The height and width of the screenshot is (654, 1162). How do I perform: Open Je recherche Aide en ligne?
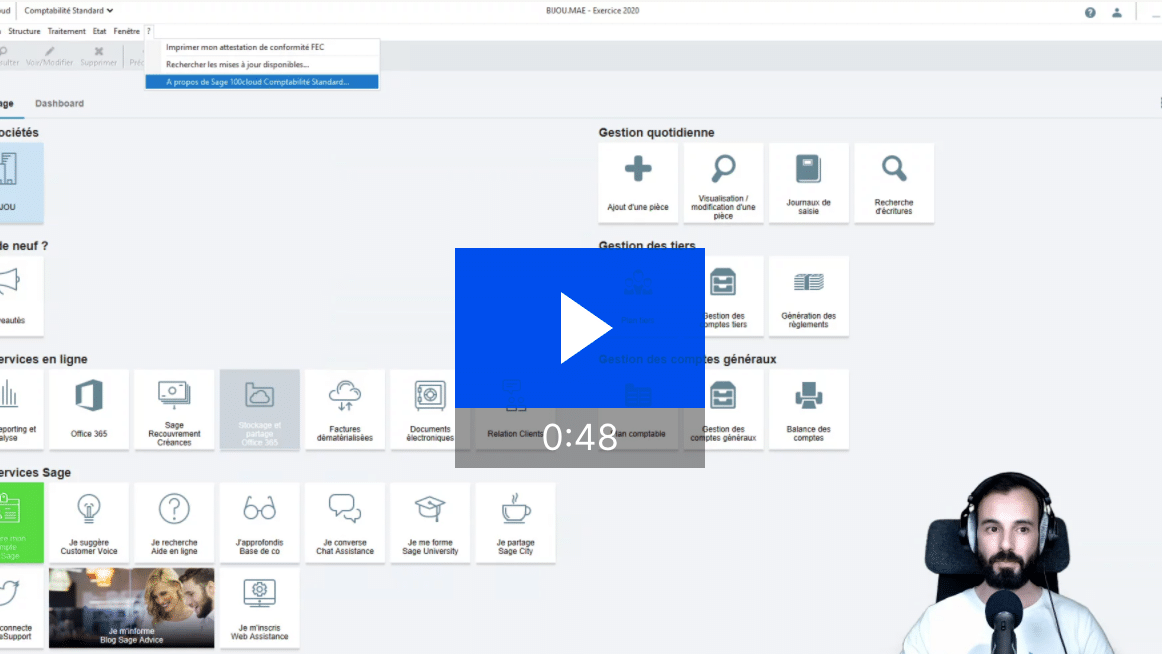click(x=174, y=523)
